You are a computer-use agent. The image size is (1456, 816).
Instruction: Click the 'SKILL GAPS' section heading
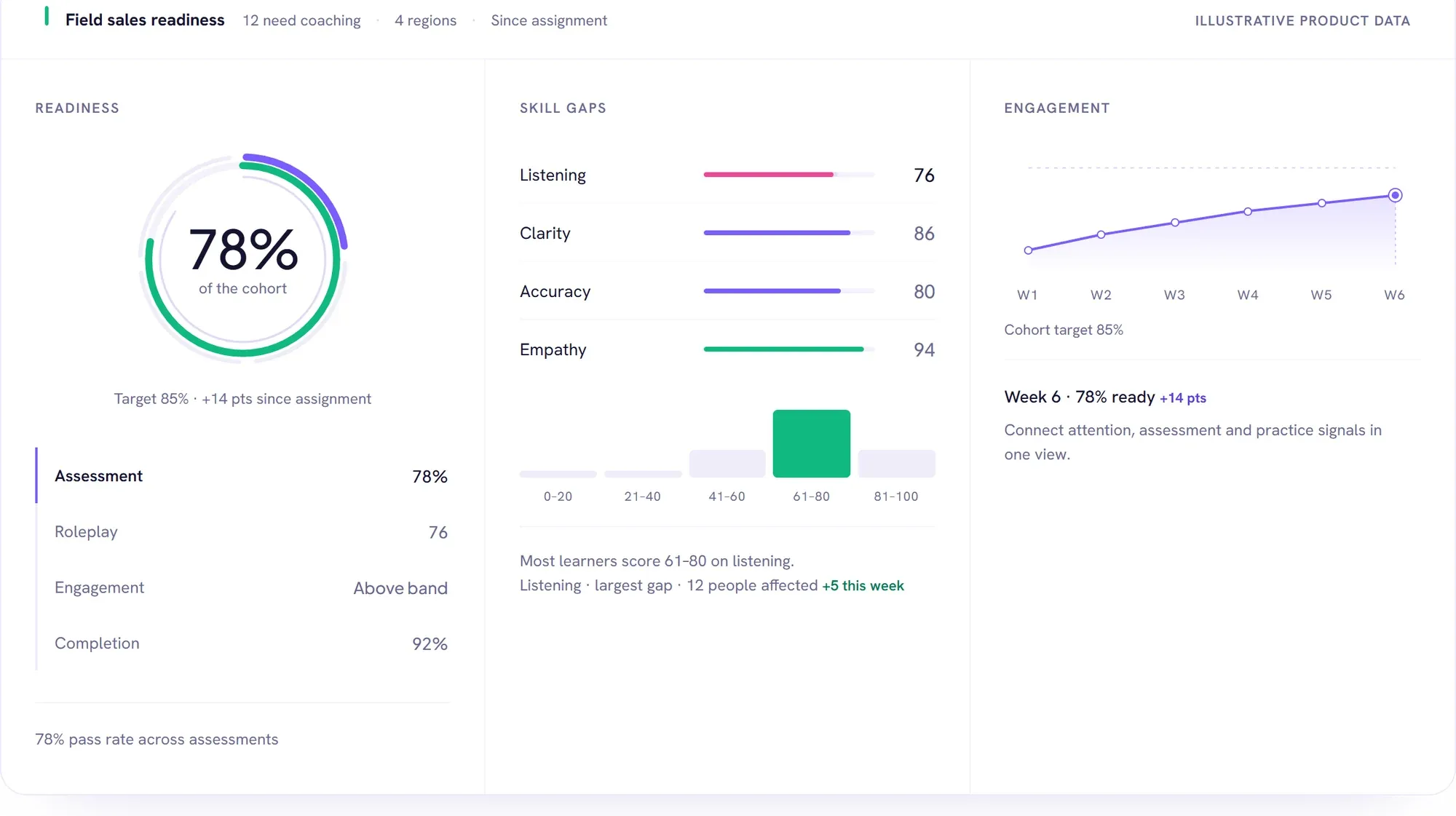pyautogui.click(x=563, y=108)
